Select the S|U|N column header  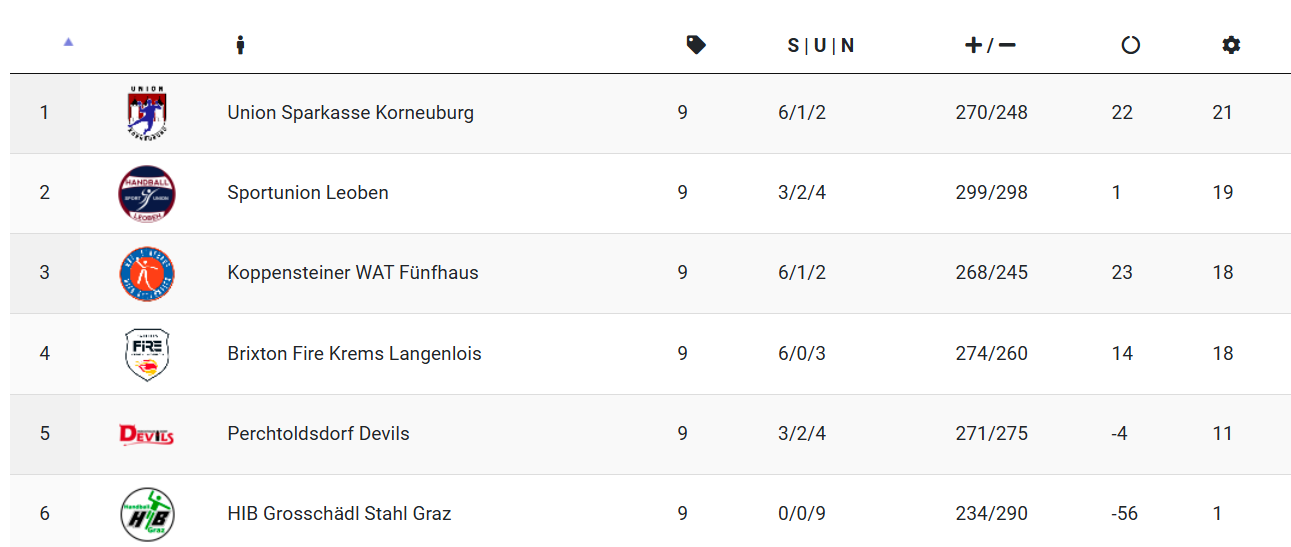(821, 45)
